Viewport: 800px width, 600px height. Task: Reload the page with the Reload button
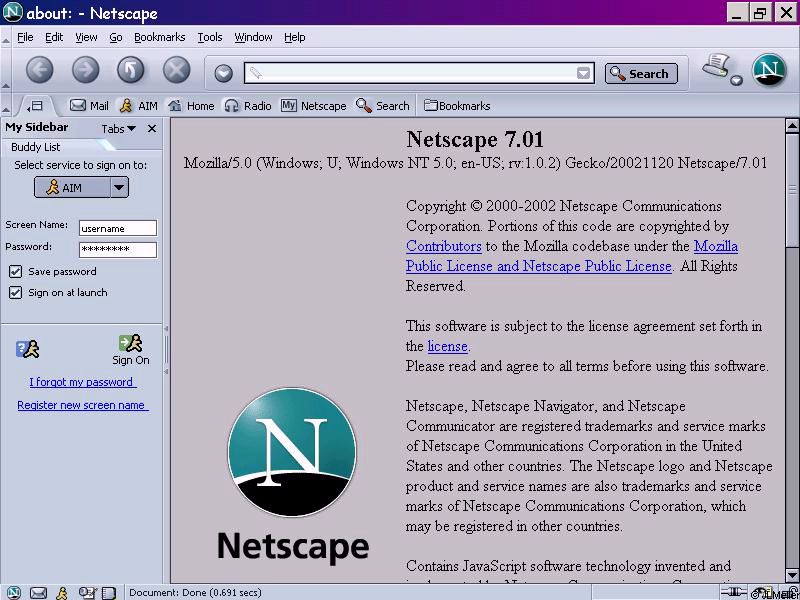point(131,70)
